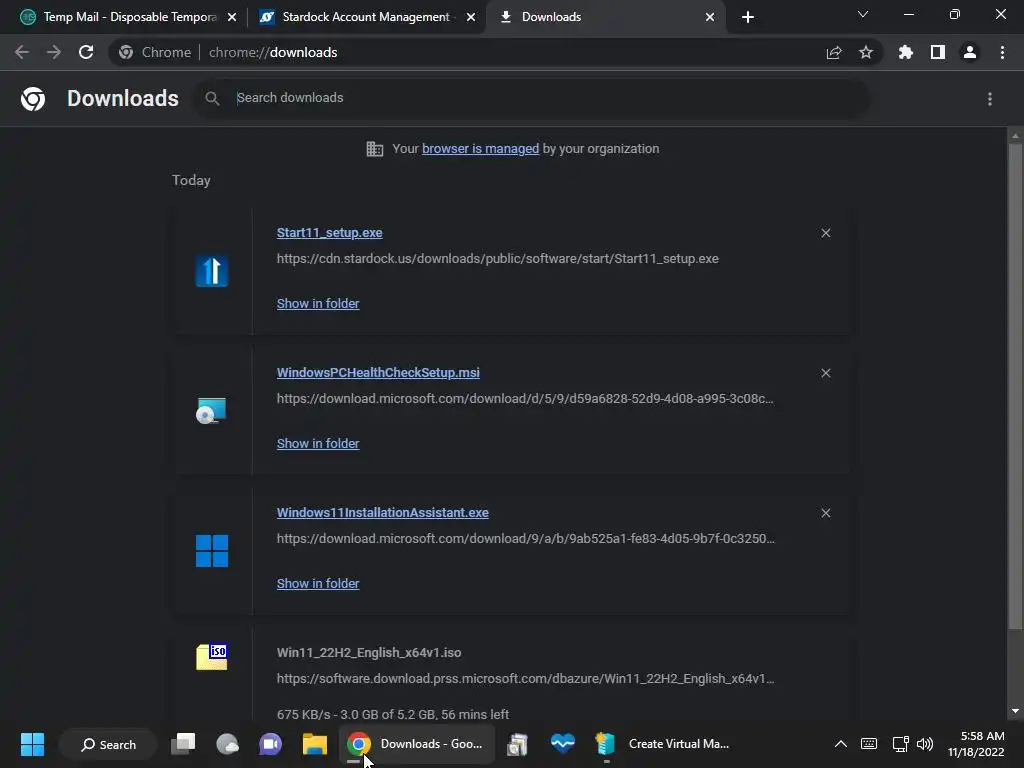Viewport: 1024px width, 768px height.
Task: Click the search magnifier icon
Action: (x=212, y=98)
